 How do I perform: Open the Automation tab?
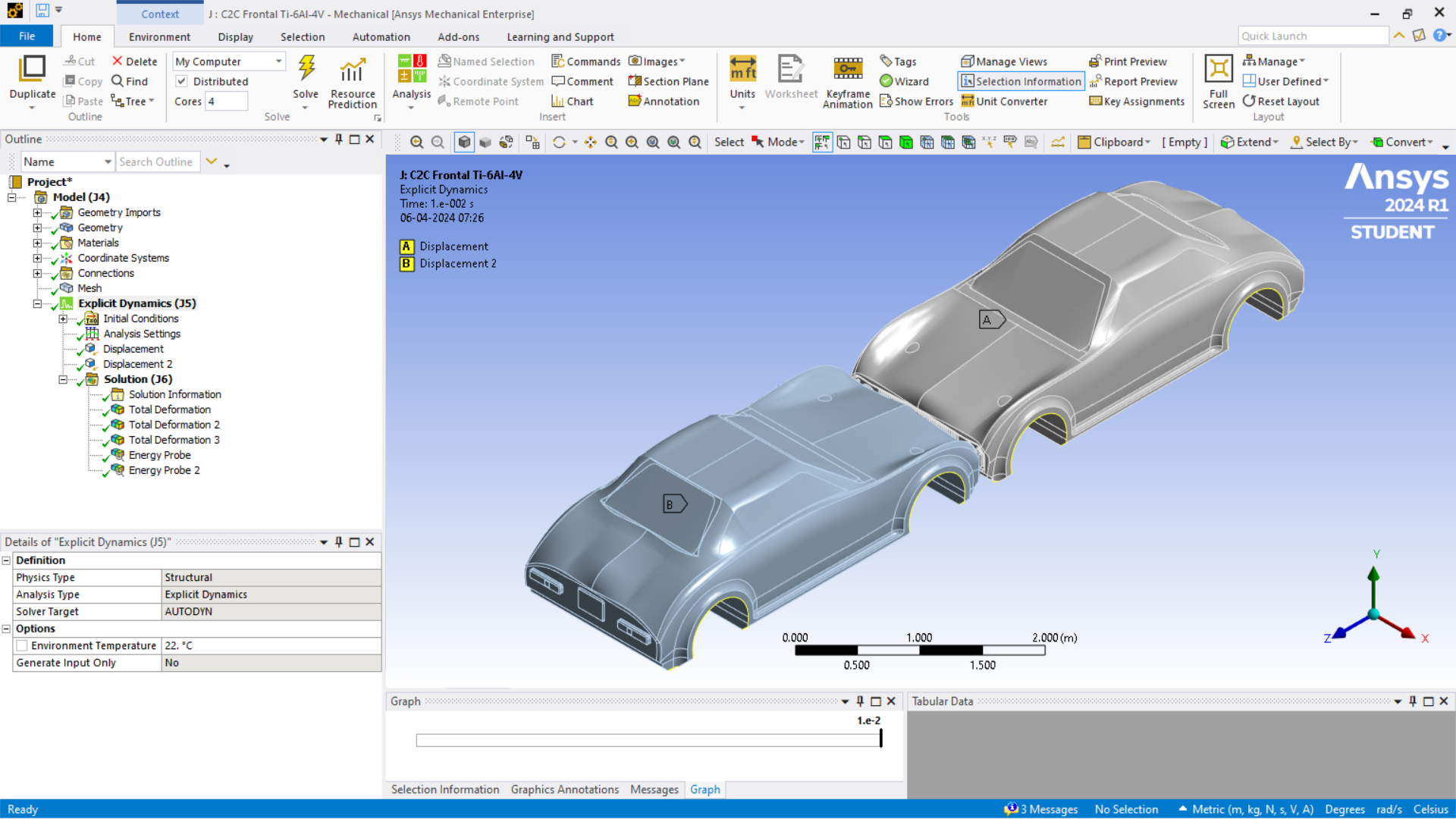tap(381, 36)
